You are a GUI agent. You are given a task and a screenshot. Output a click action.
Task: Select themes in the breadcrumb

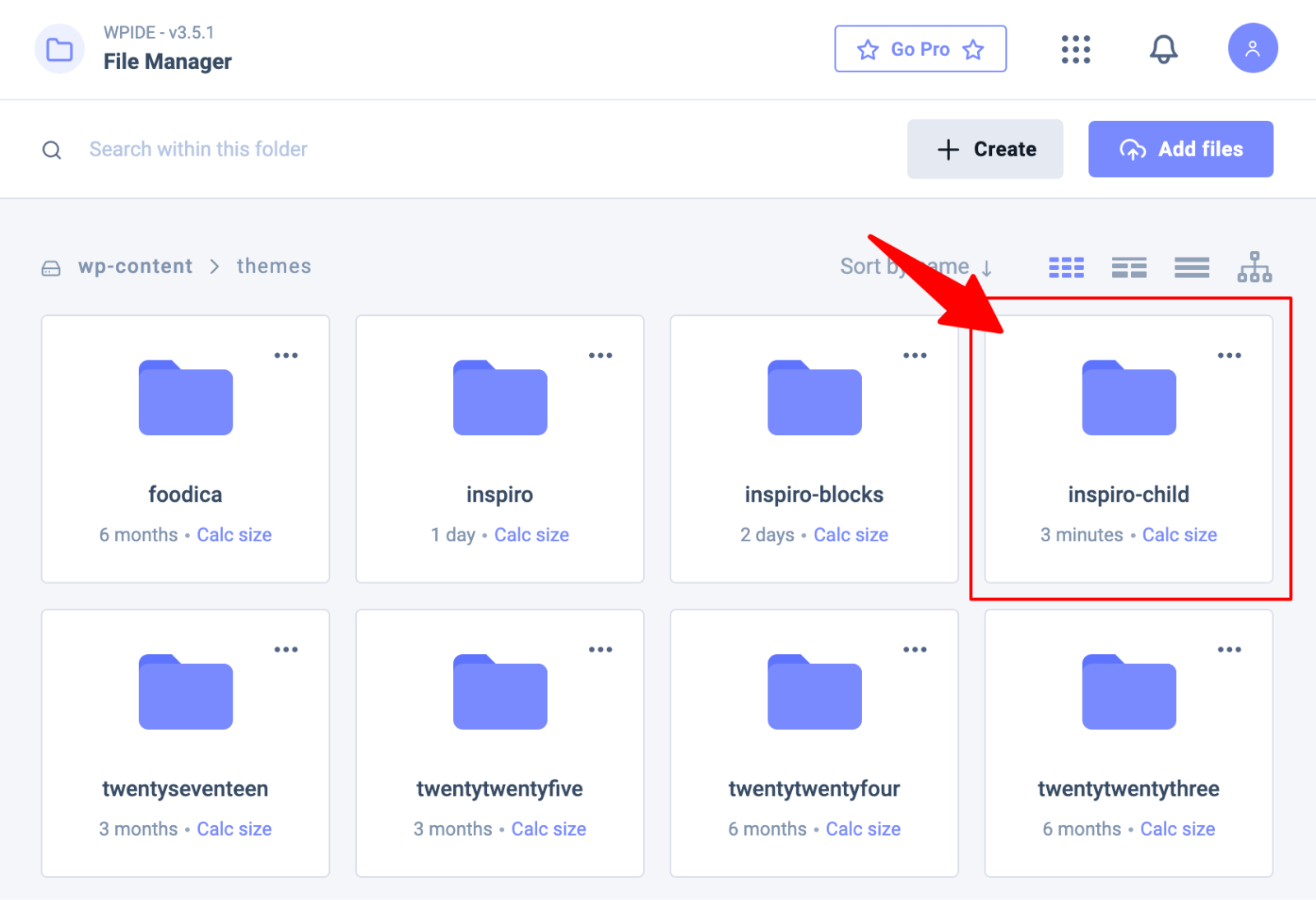tap(274, 267)
